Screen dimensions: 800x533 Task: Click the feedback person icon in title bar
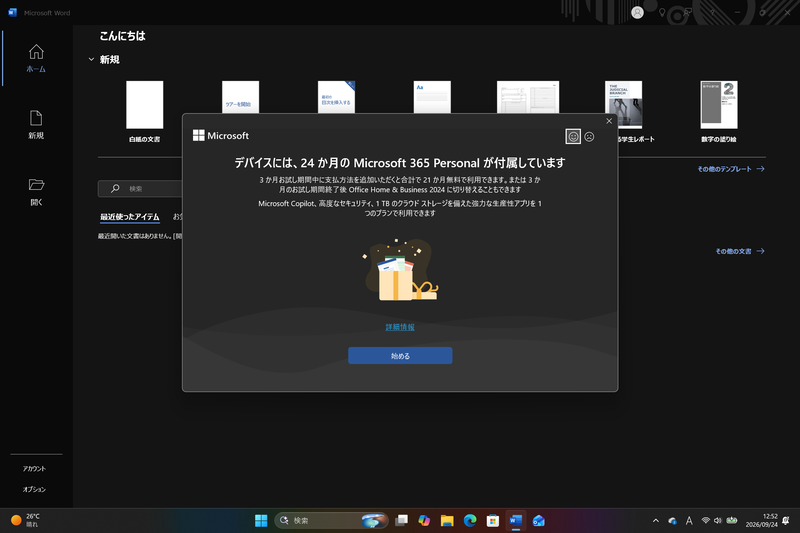pyautogui.click(x=688, y=12)
